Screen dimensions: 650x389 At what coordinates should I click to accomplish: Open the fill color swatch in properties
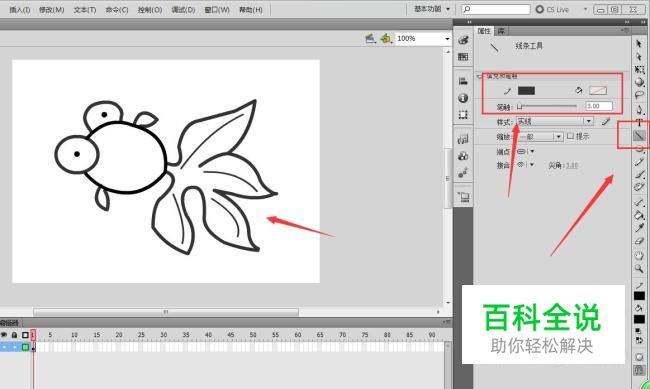(598, 90)
